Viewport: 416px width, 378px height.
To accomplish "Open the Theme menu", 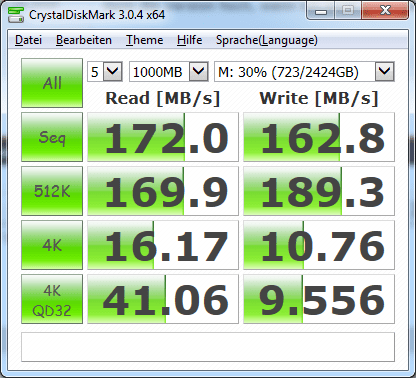I will [144, 40].
